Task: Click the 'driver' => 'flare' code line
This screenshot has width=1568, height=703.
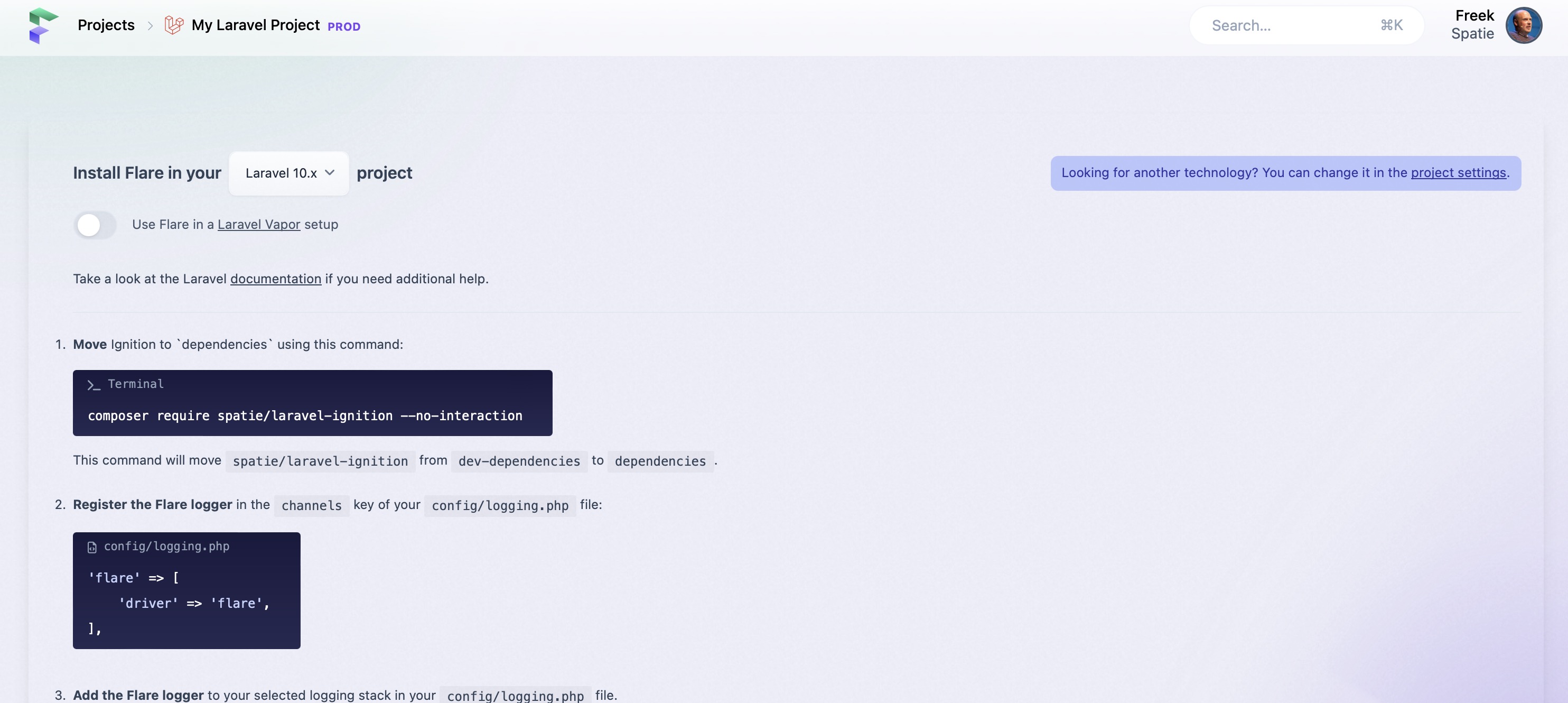Action: [x=194, y=603]
